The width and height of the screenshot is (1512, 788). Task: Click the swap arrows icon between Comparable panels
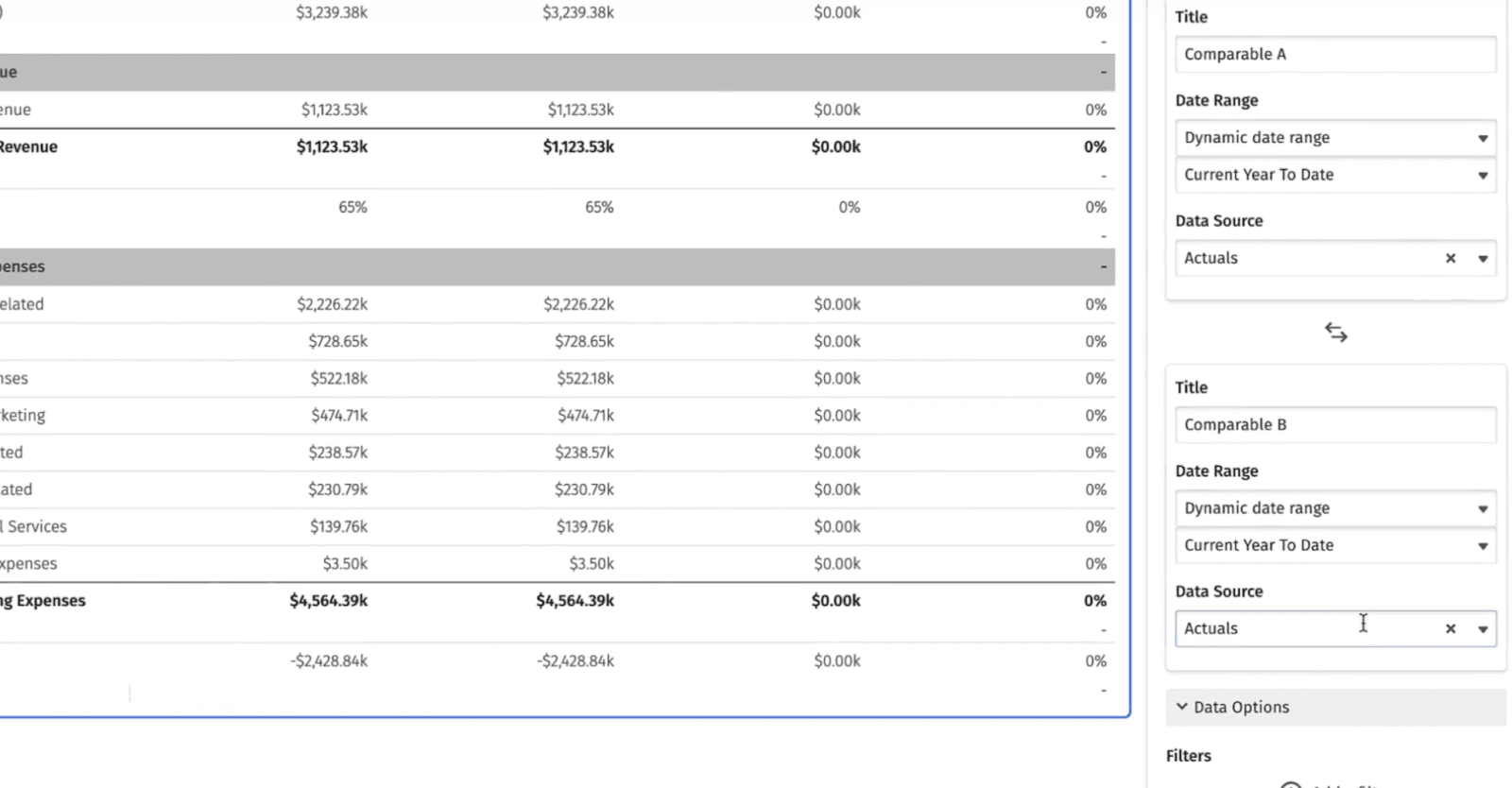(1334, 332)
